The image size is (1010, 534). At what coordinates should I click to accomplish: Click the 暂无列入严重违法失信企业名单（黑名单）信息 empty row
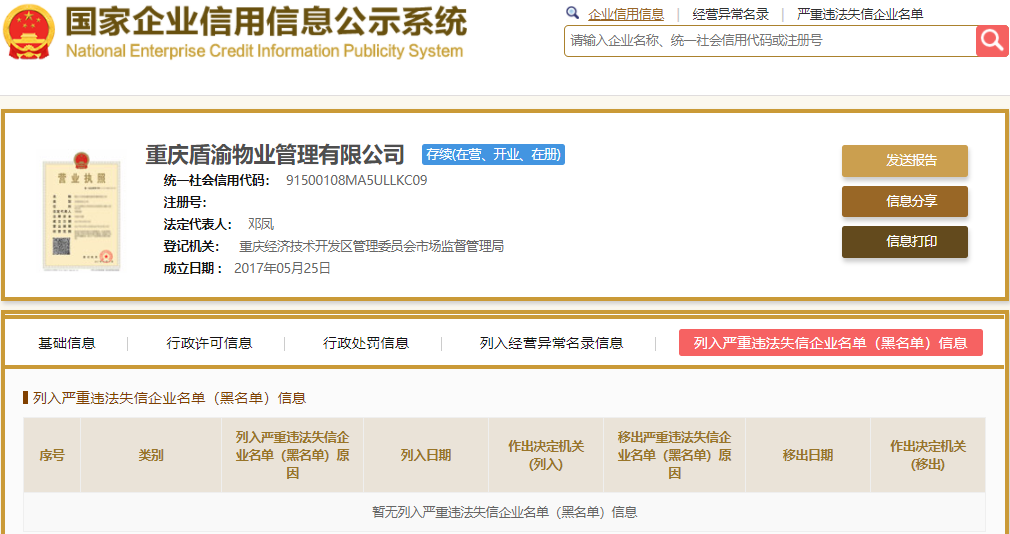point(504,513)
